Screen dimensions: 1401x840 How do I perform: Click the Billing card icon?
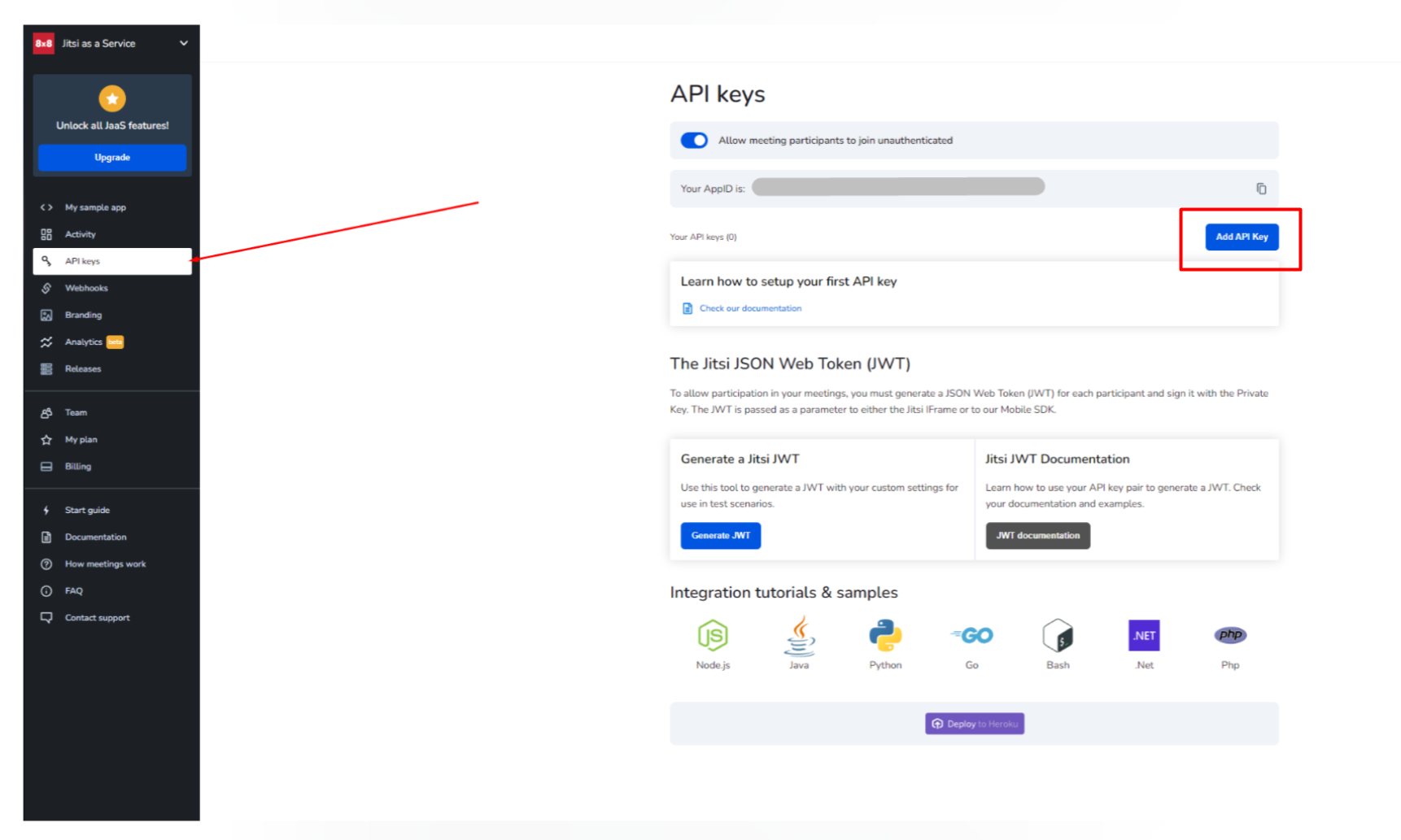tap(46, 467)
